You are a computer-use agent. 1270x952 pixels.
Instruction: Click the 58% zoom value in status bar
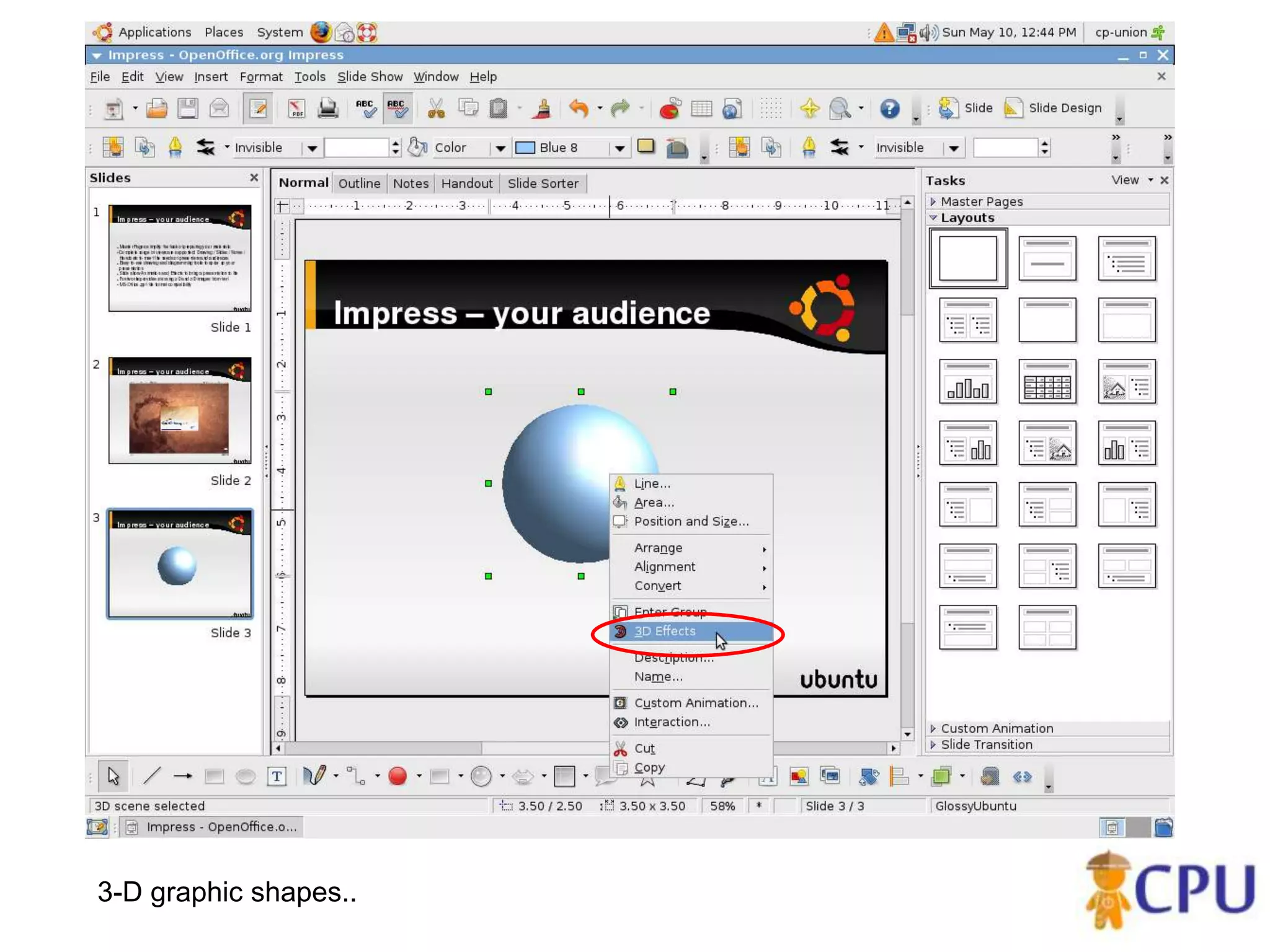coord(722,806)
